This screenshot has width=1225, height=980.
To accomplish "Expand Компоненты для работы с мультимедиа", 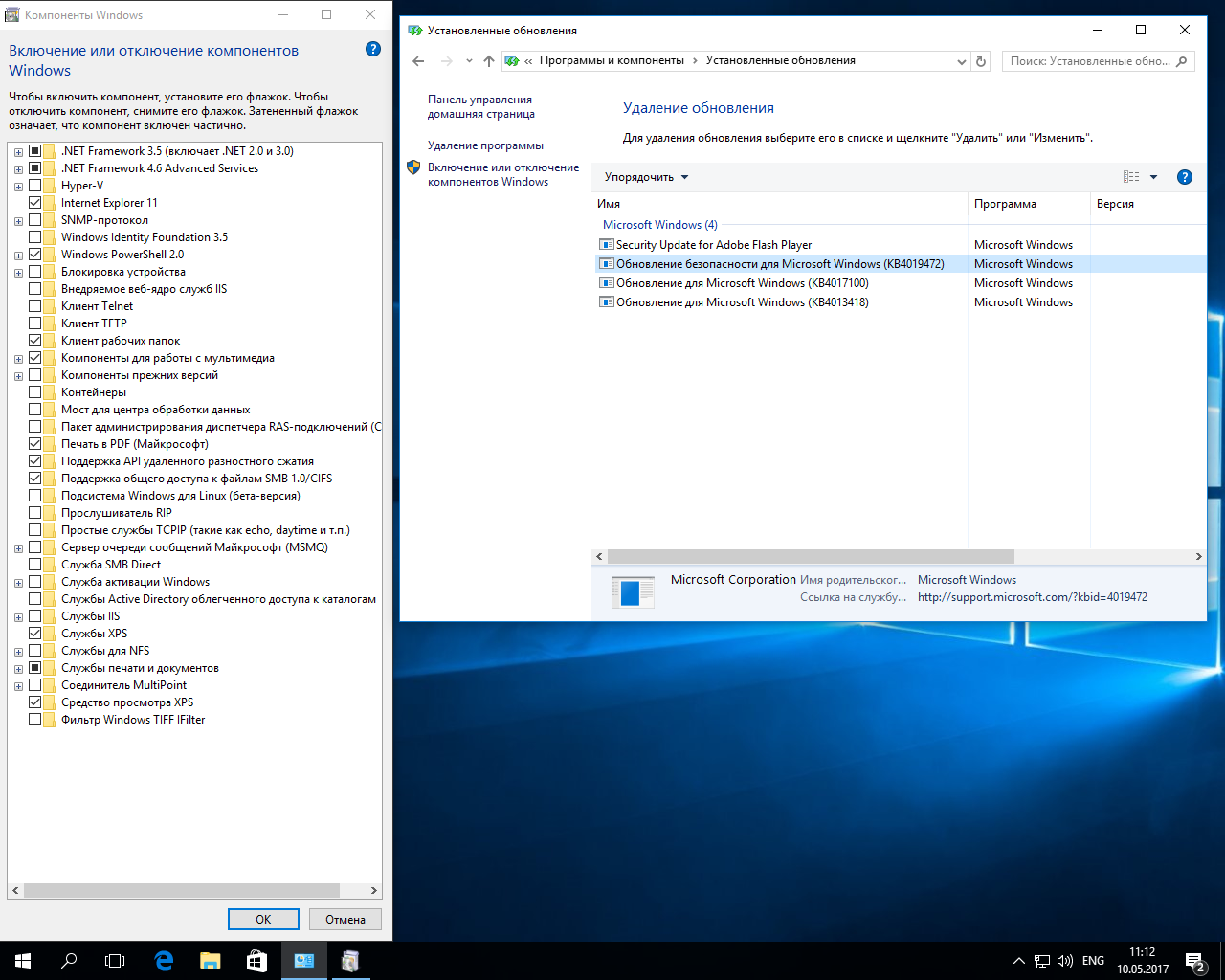I will pos(18,359).
